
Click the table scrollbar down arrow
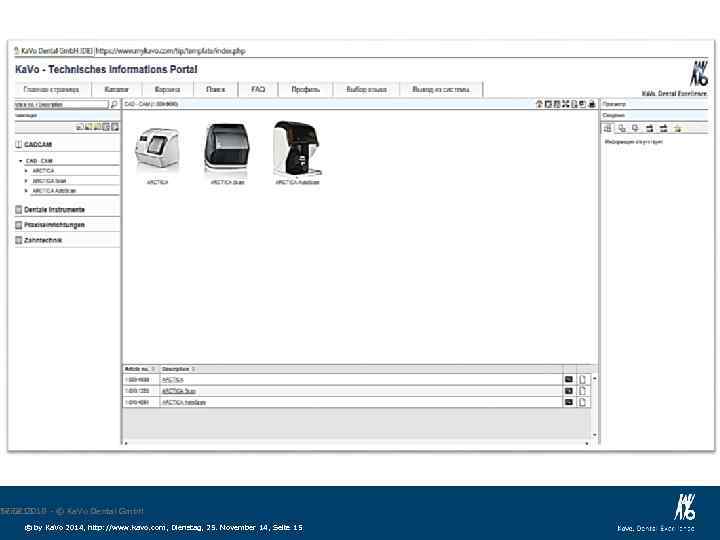tap(595, 435)
